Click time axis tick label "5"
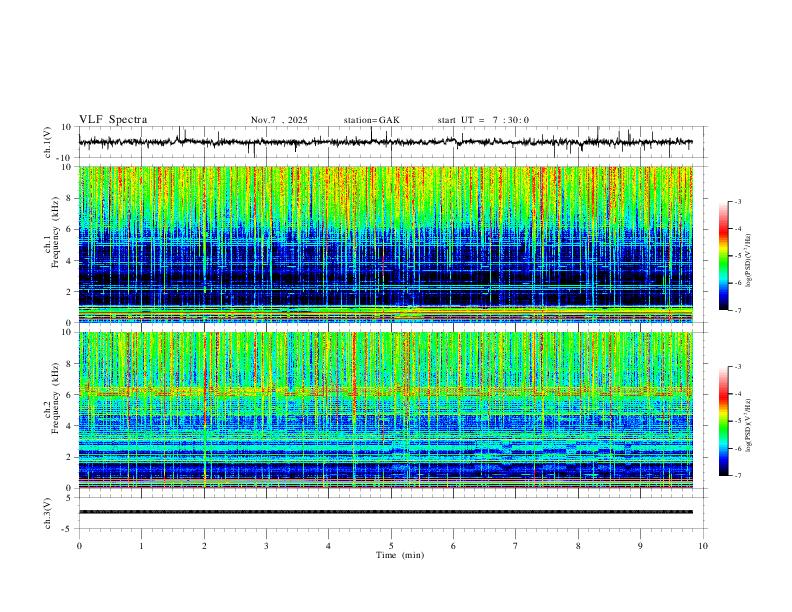Screen dimensions: 792x612 391,546
